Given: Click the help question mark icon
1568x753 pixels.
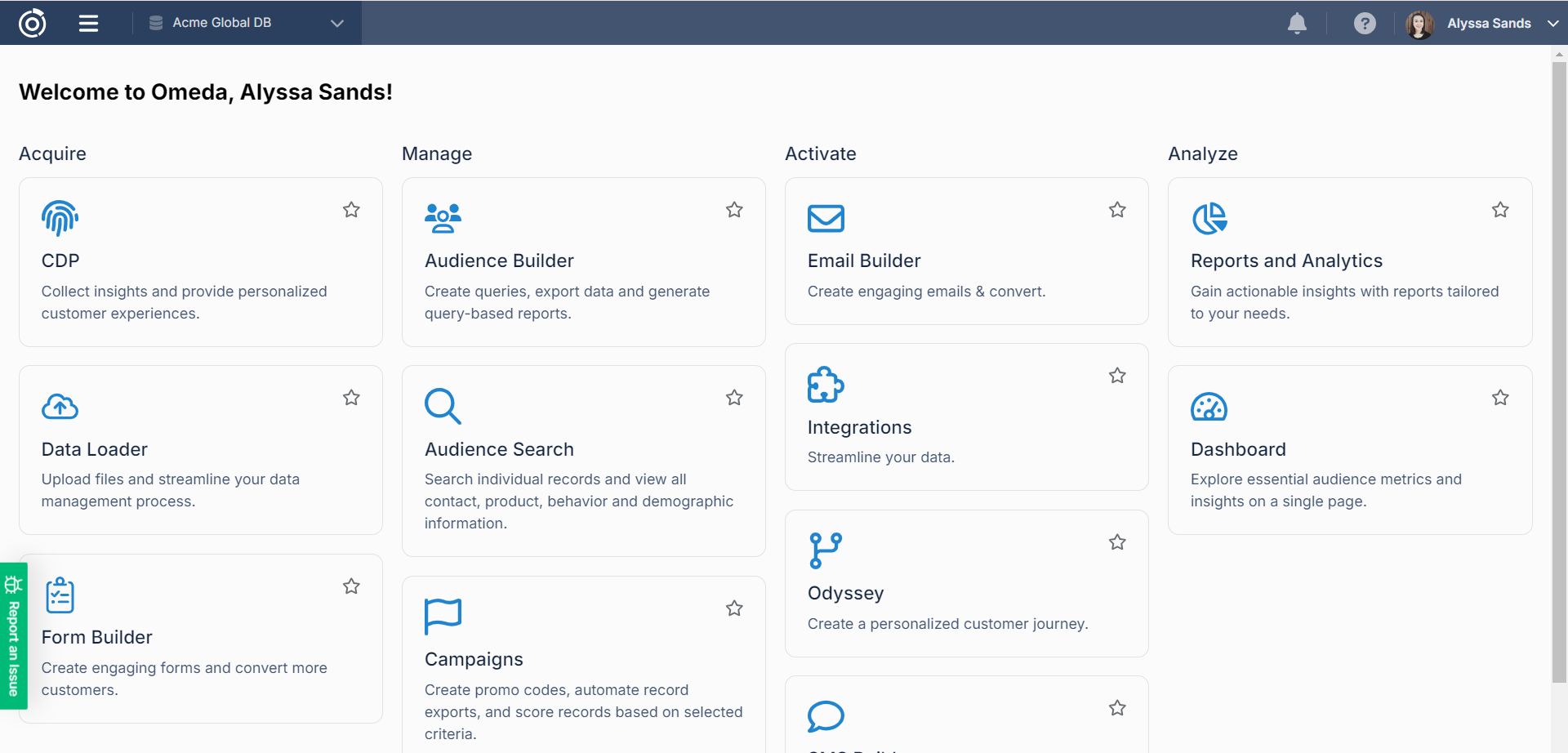Looking at the screenshot, I should 1364,23.
